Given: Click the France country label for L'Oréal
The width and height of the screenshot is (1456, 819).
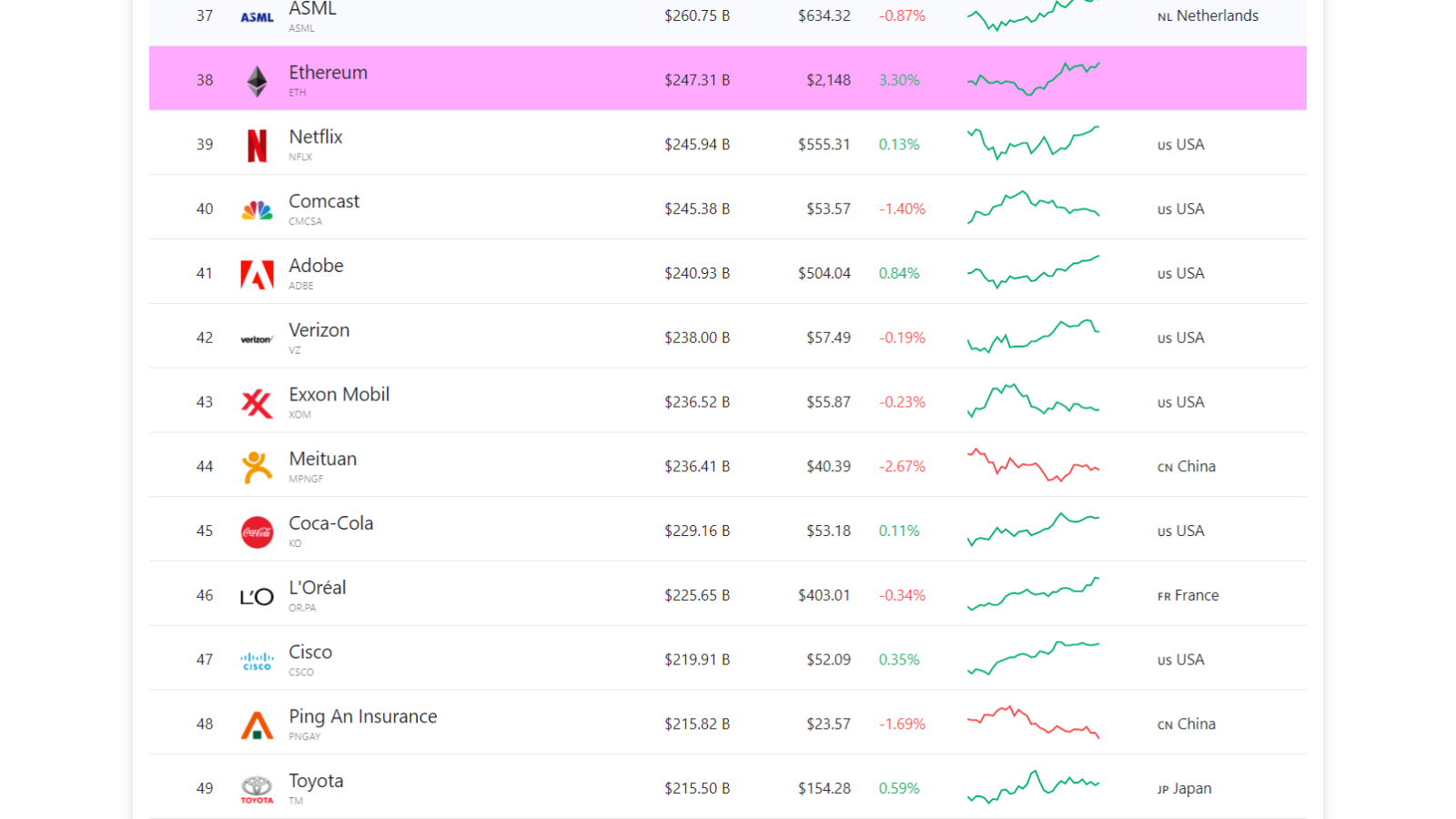Looking at the screenshot, I should click(1188, 595).
